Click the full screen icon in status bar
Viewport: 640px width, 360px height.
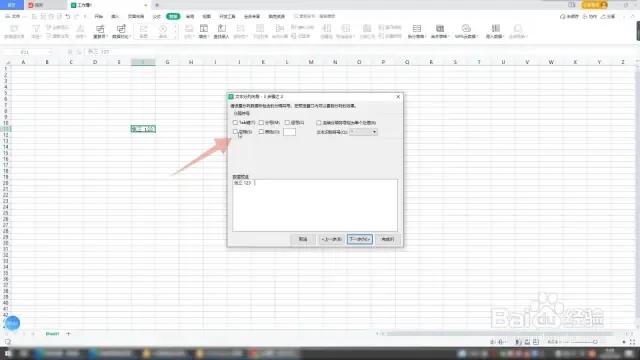tap(632, 342)
